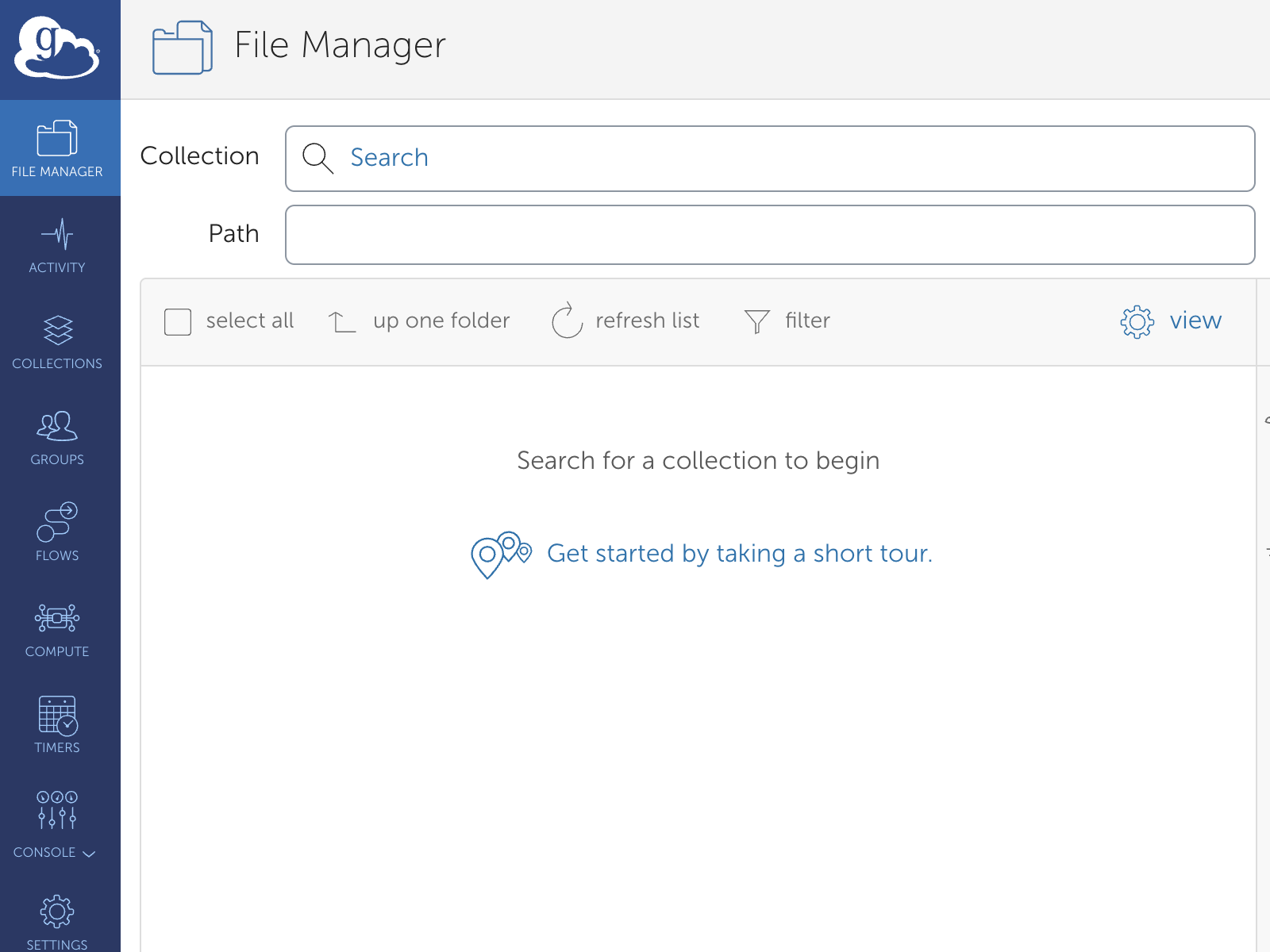Click the up one folder icon
Screen dimensions: 1270x952
point(341,321)
